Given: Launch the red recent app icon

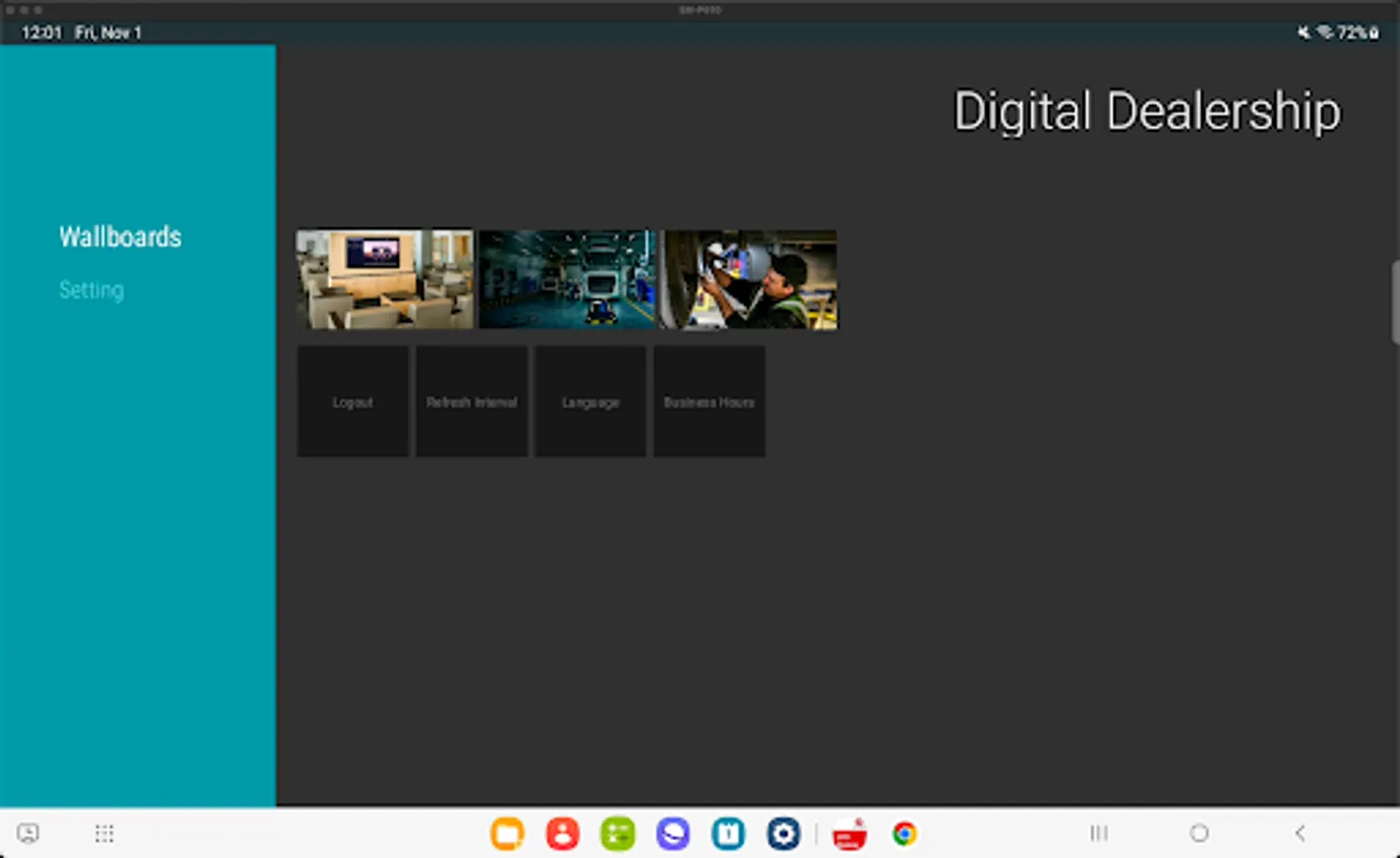Looking at the screenshot, I should point(849,834).
